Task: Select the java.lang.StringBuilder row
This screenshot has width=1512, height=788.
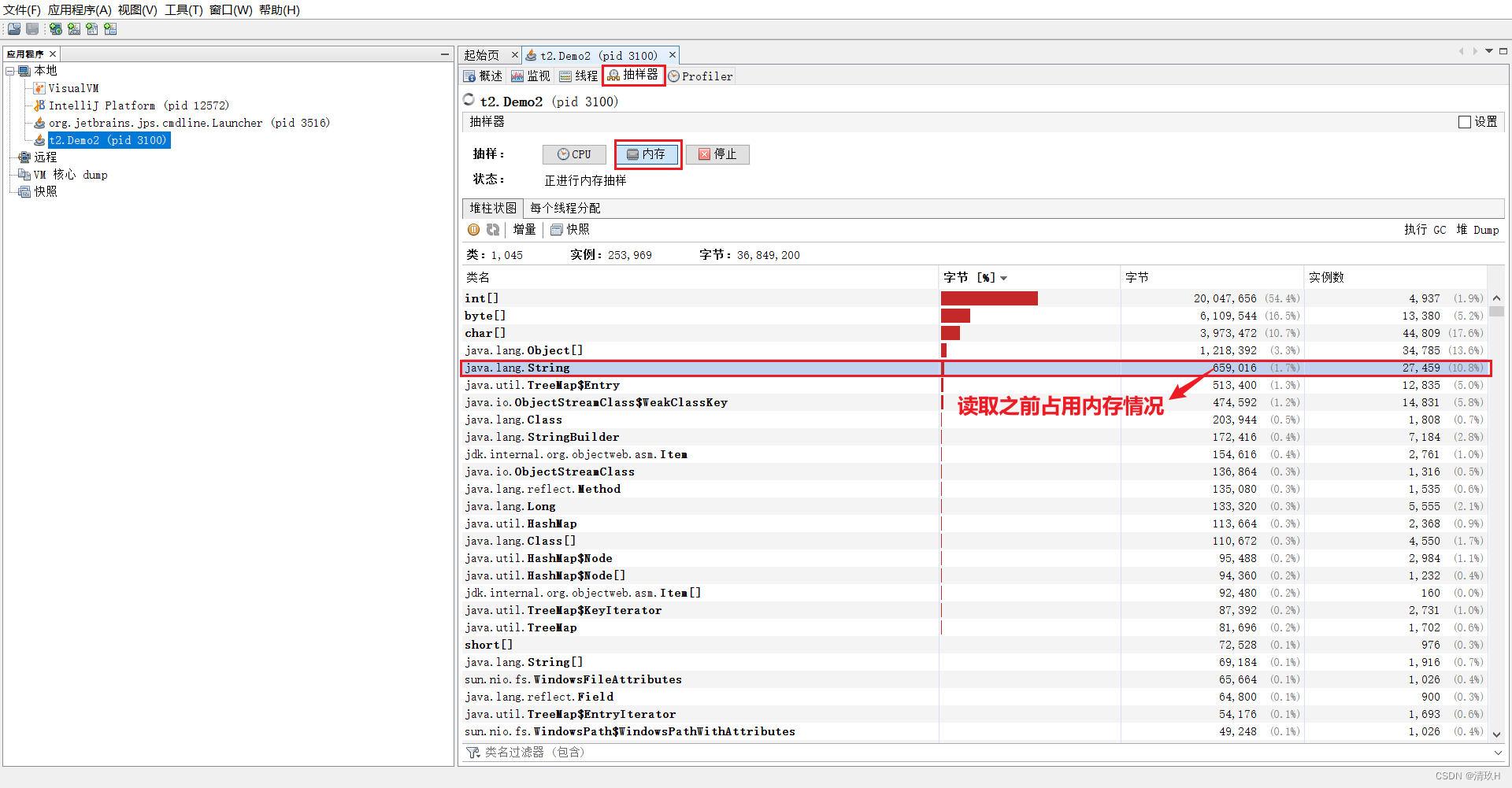Action: (974, 437)
